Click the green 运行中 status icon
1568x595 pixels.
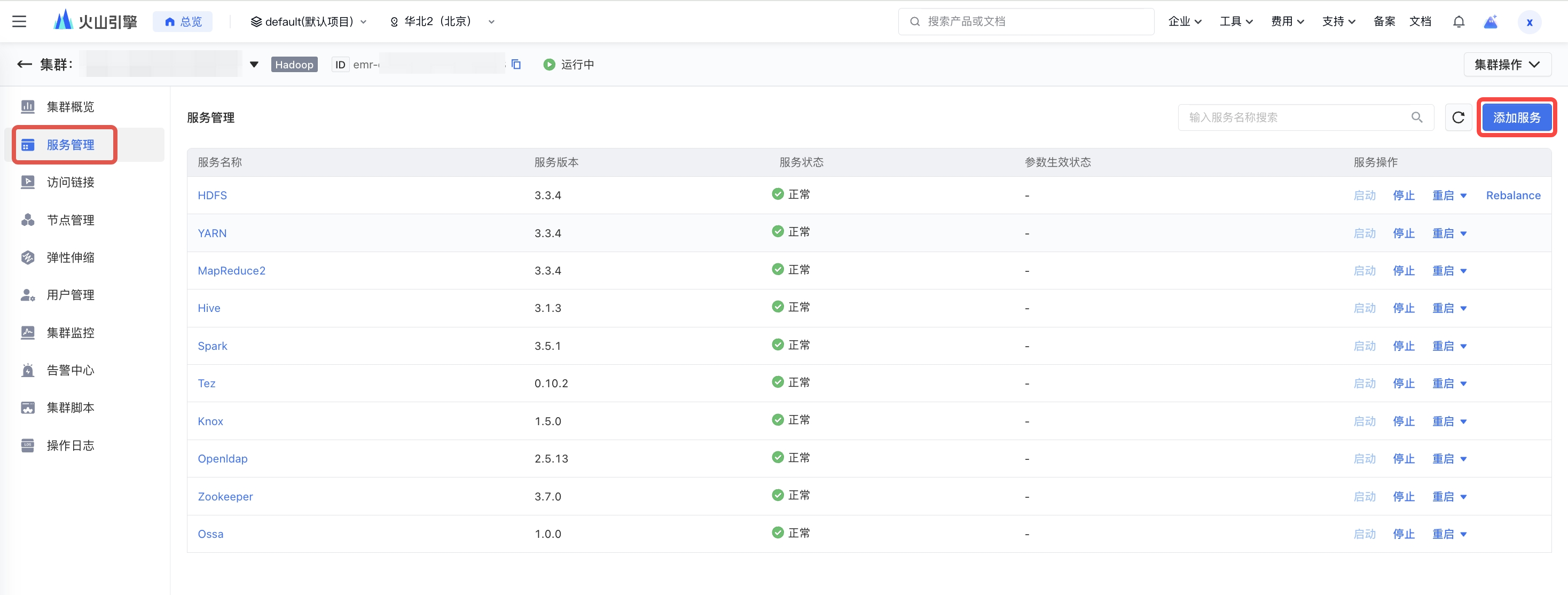(x=549, y=65)
